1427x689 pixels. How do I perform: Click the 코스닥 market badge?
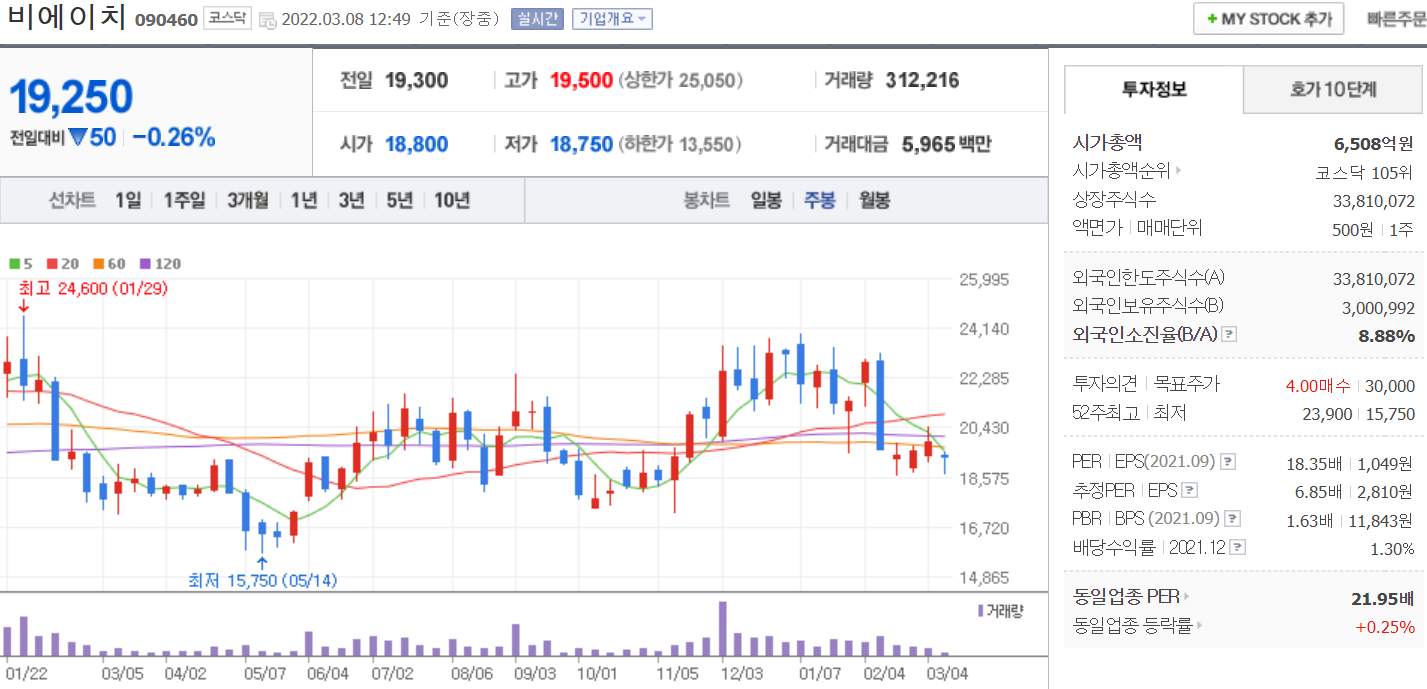pos(228,19)
